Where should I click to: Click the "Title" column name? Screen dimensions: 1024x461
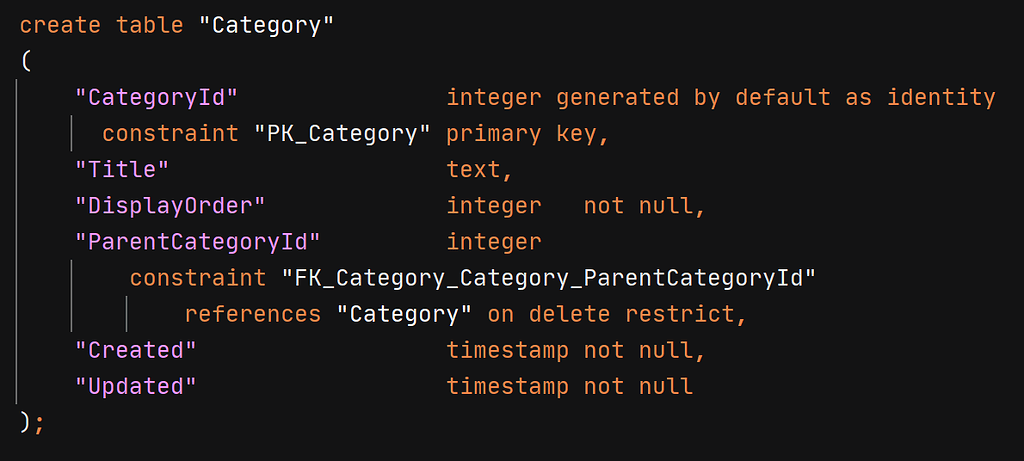[122, 170]
